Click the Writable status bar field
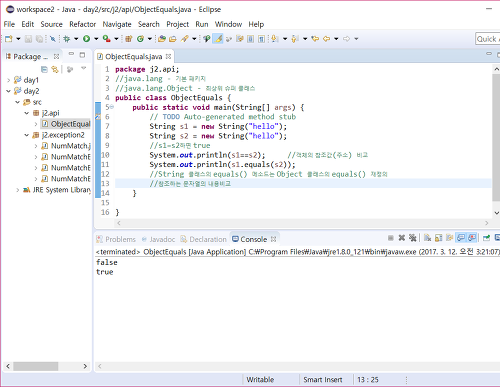Screen dimensions: 500x387 coord(260,380)
